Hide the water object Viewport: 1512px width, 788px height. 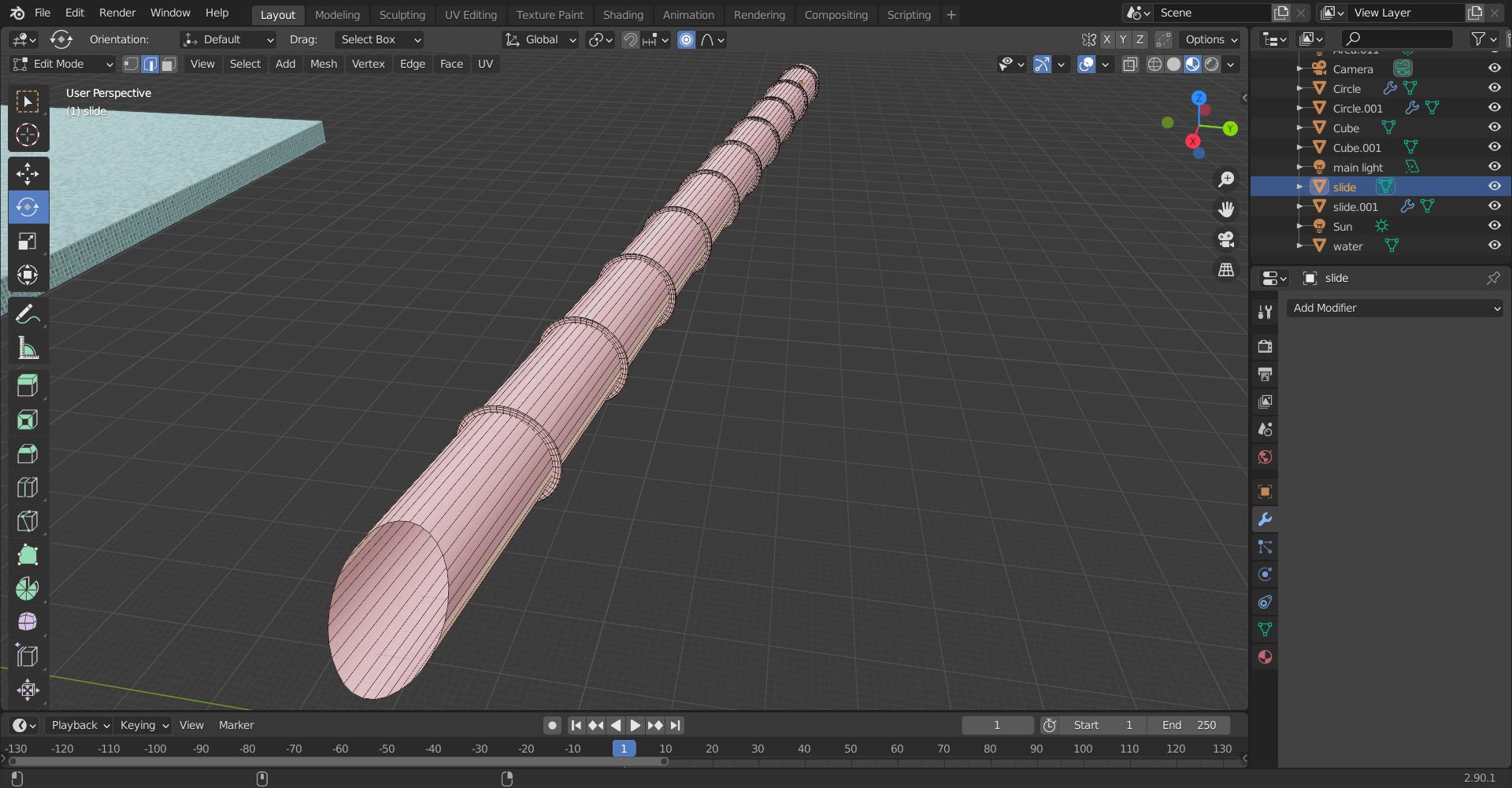(1494, 246)
